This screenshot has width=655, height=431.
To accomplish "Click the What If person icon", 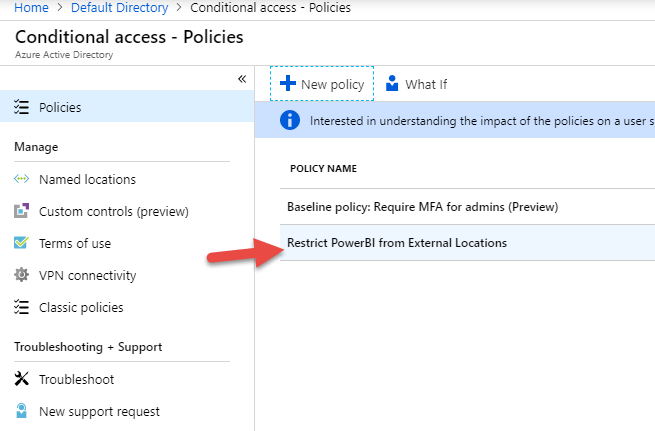I will pos(392,83).
